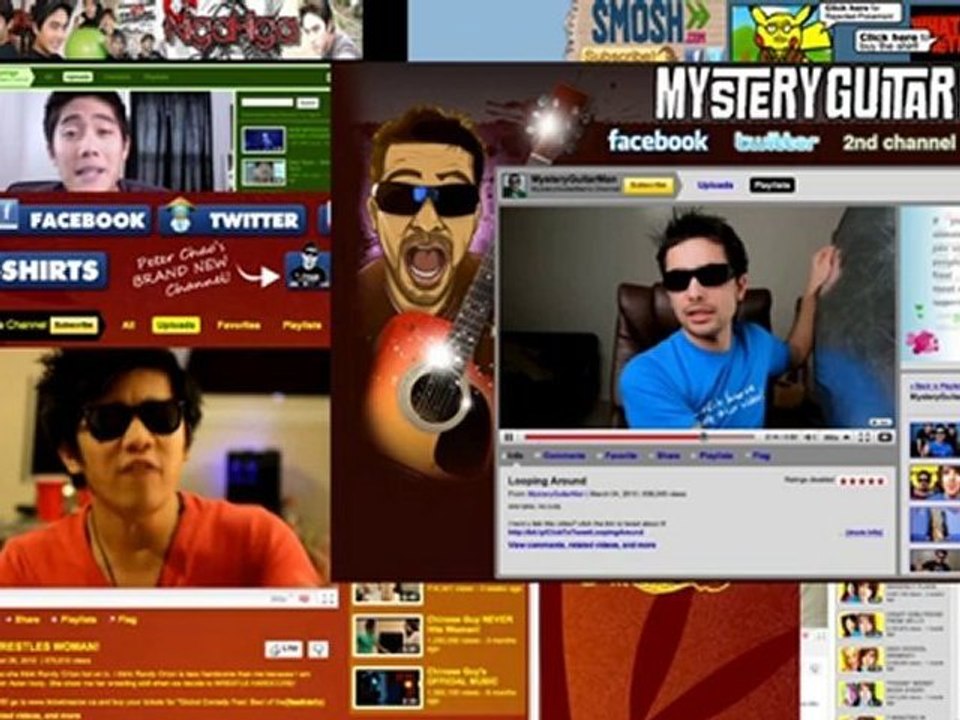Screen dimensions: 960x720
Task: Click the dislike icon next to Like
Action: [x=318, y=649]
